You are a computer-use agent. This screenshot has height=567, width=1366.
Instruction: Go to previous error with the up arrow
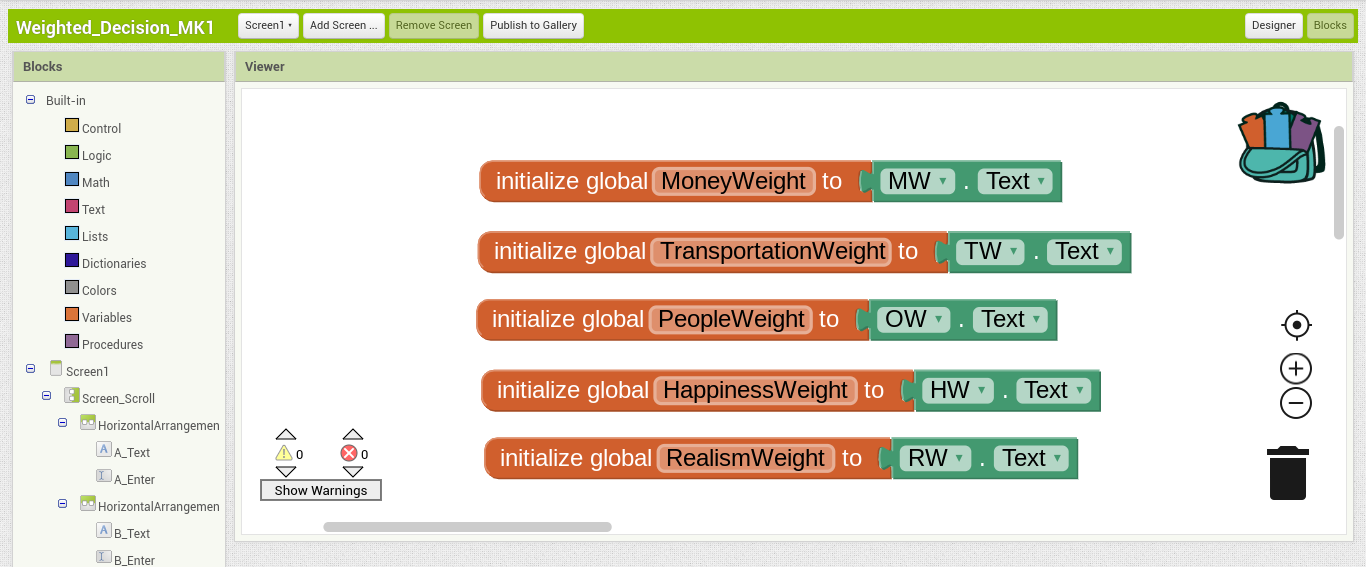(x=352, y=434)
